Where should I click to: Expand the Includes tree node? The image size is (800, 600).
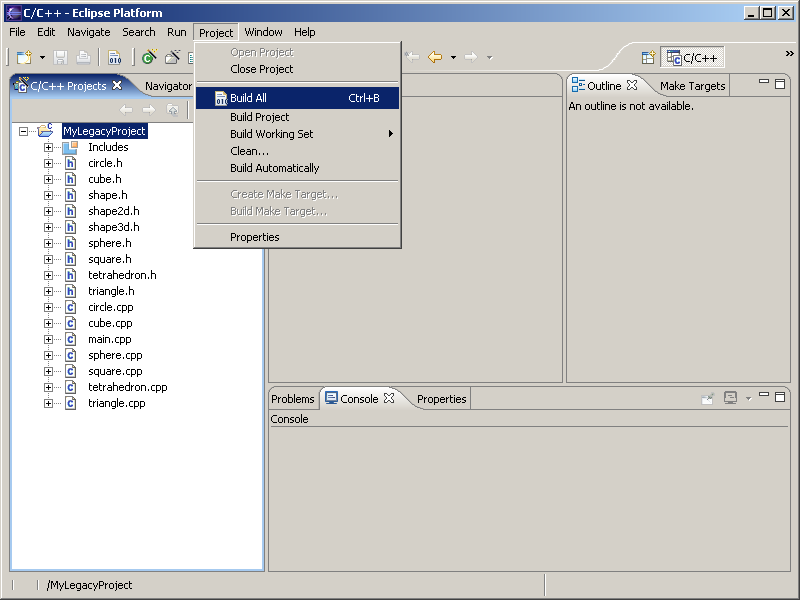pyautogui.click(x=48, y=147)
